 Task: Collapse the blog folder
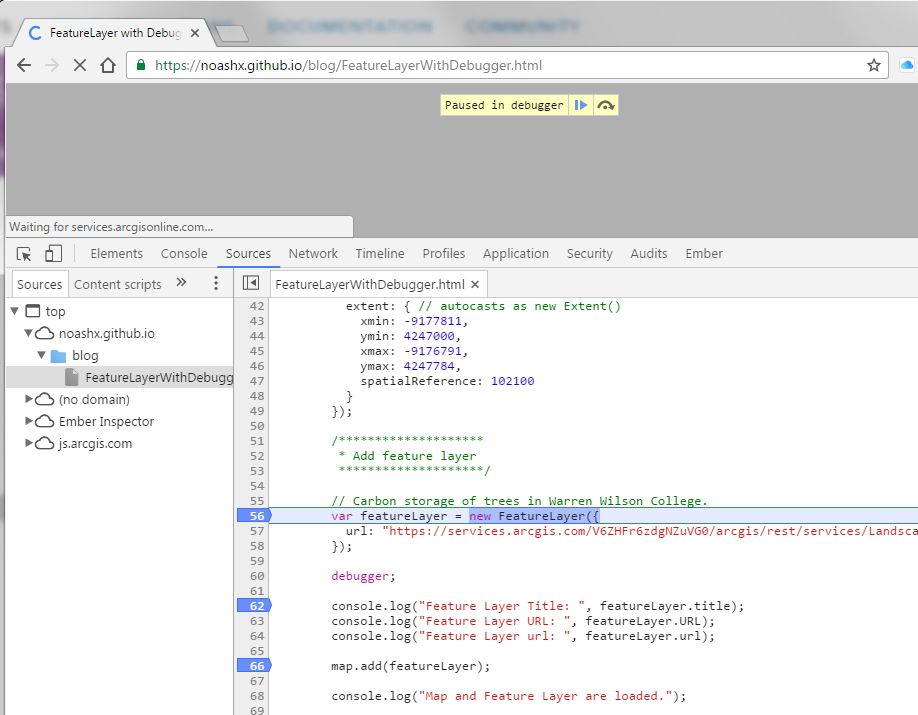pos(41,355)
